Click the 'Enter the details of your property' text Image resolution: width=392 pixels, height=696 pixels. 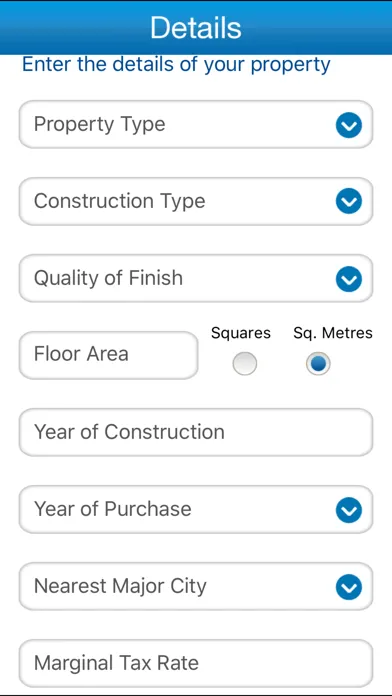click(x=176, y=65)
